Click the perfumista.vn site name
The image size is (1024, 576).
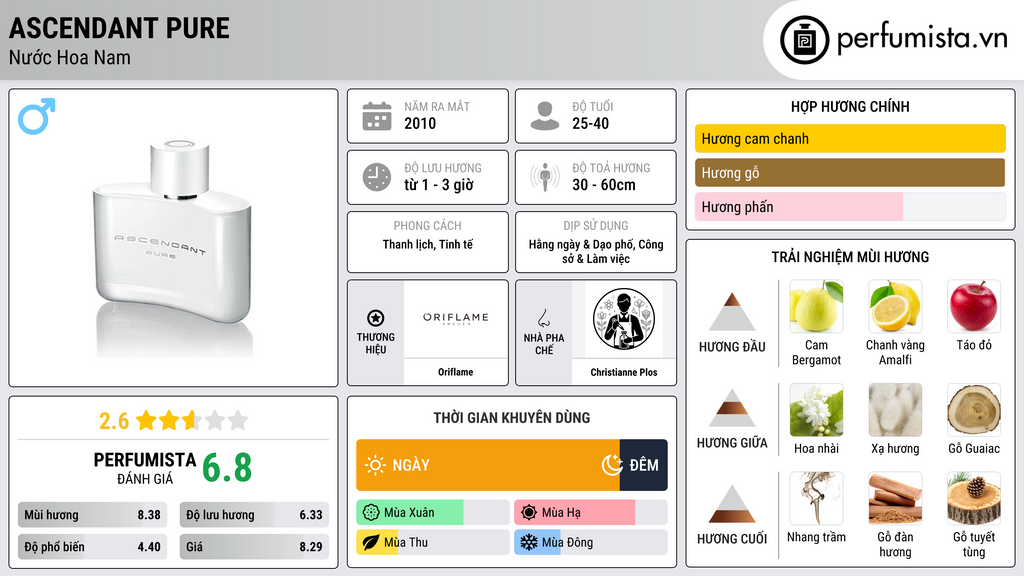[922, 39]
